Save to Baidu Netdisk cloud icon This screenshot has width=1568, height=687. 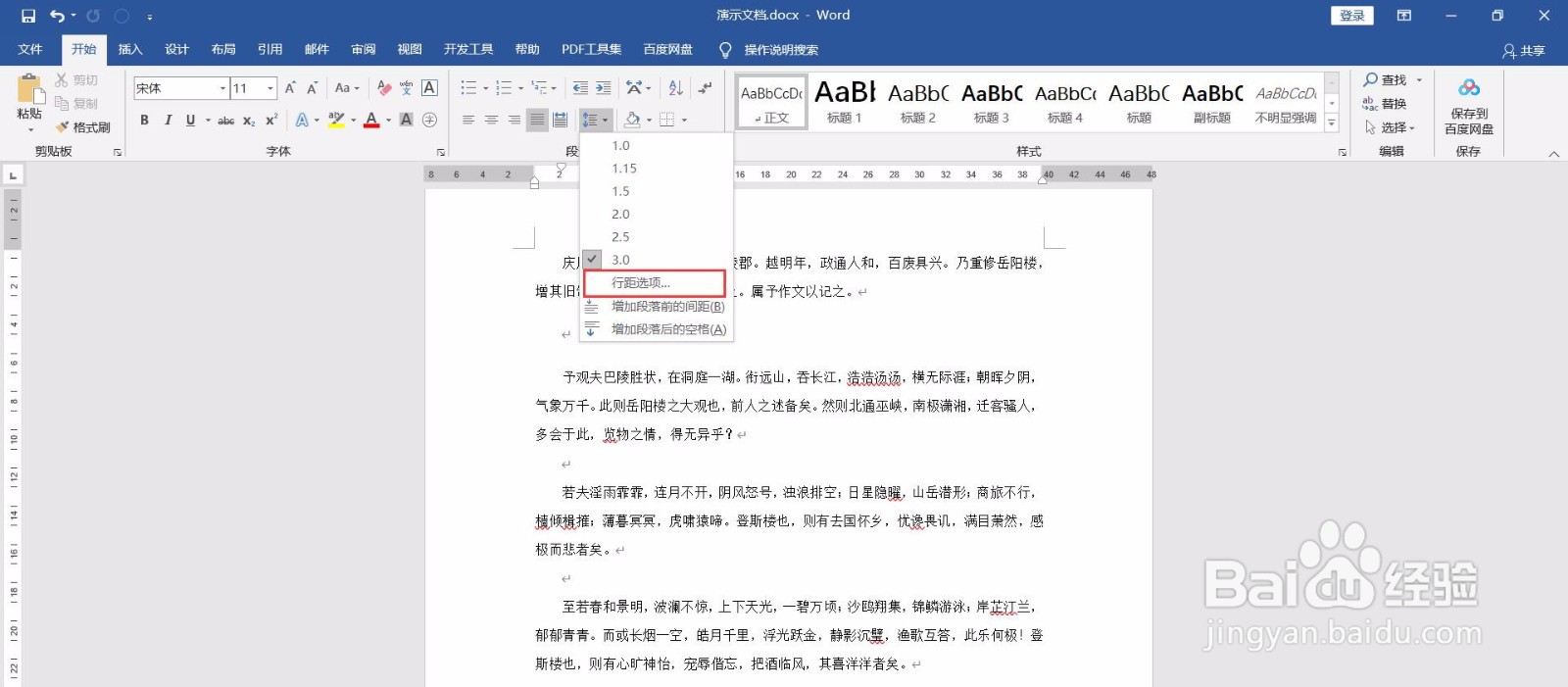pos(1469,89)
